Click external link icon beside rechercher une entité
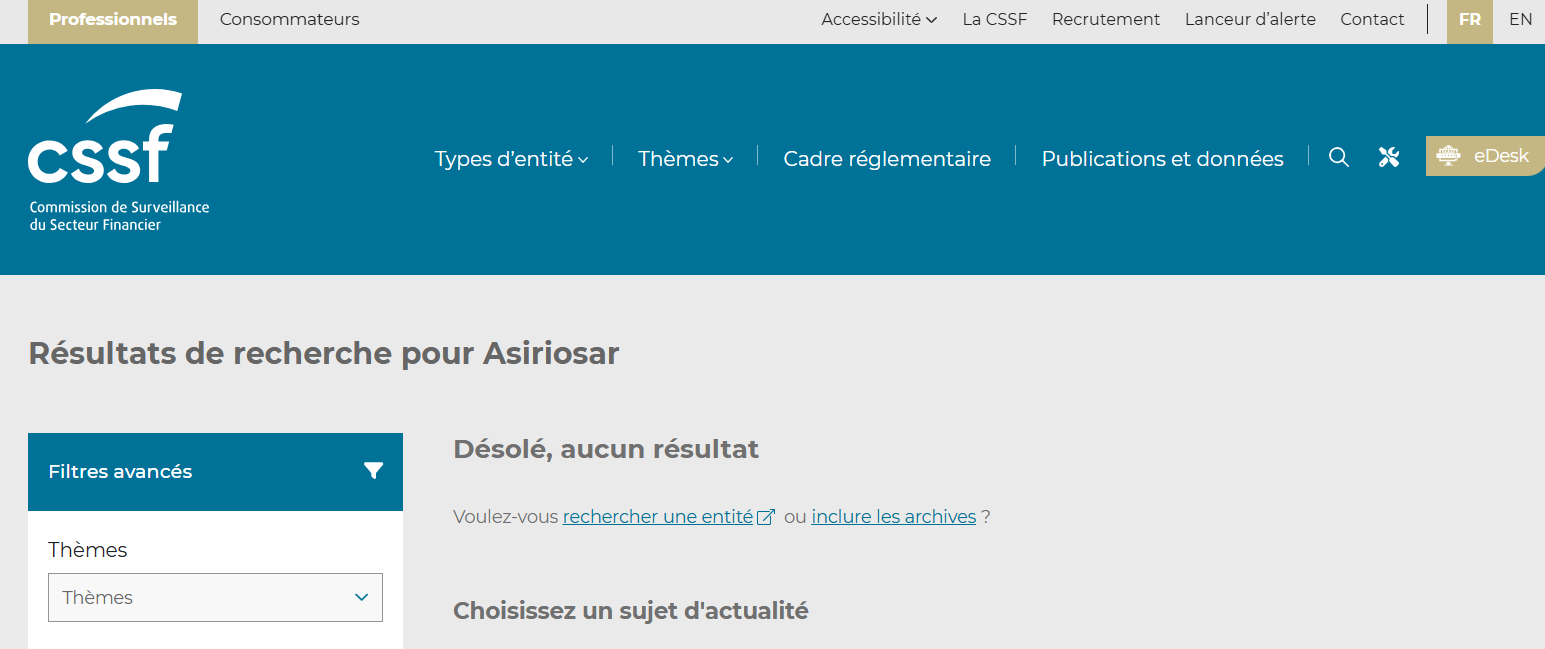The height and width of the screenshot is (649, 1545). [766, 517]
